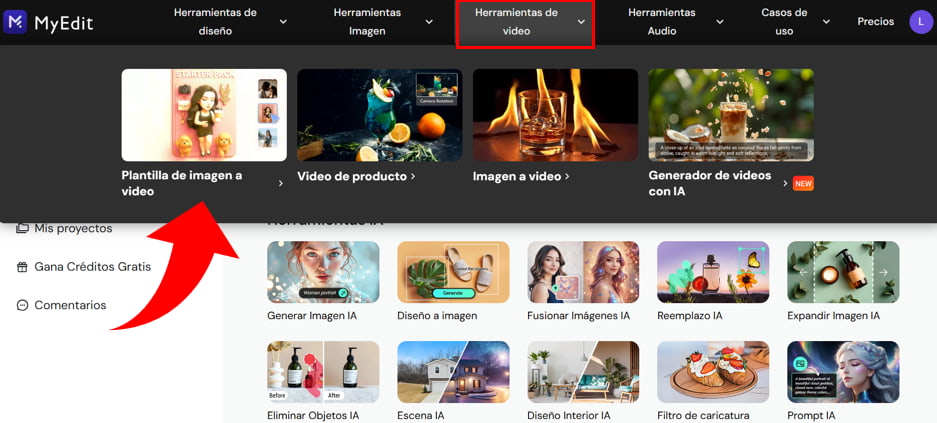Click the Comentarios speech bubble icon
The width and height of the screenshot is (937, 423).
click(x=22, y=305)
